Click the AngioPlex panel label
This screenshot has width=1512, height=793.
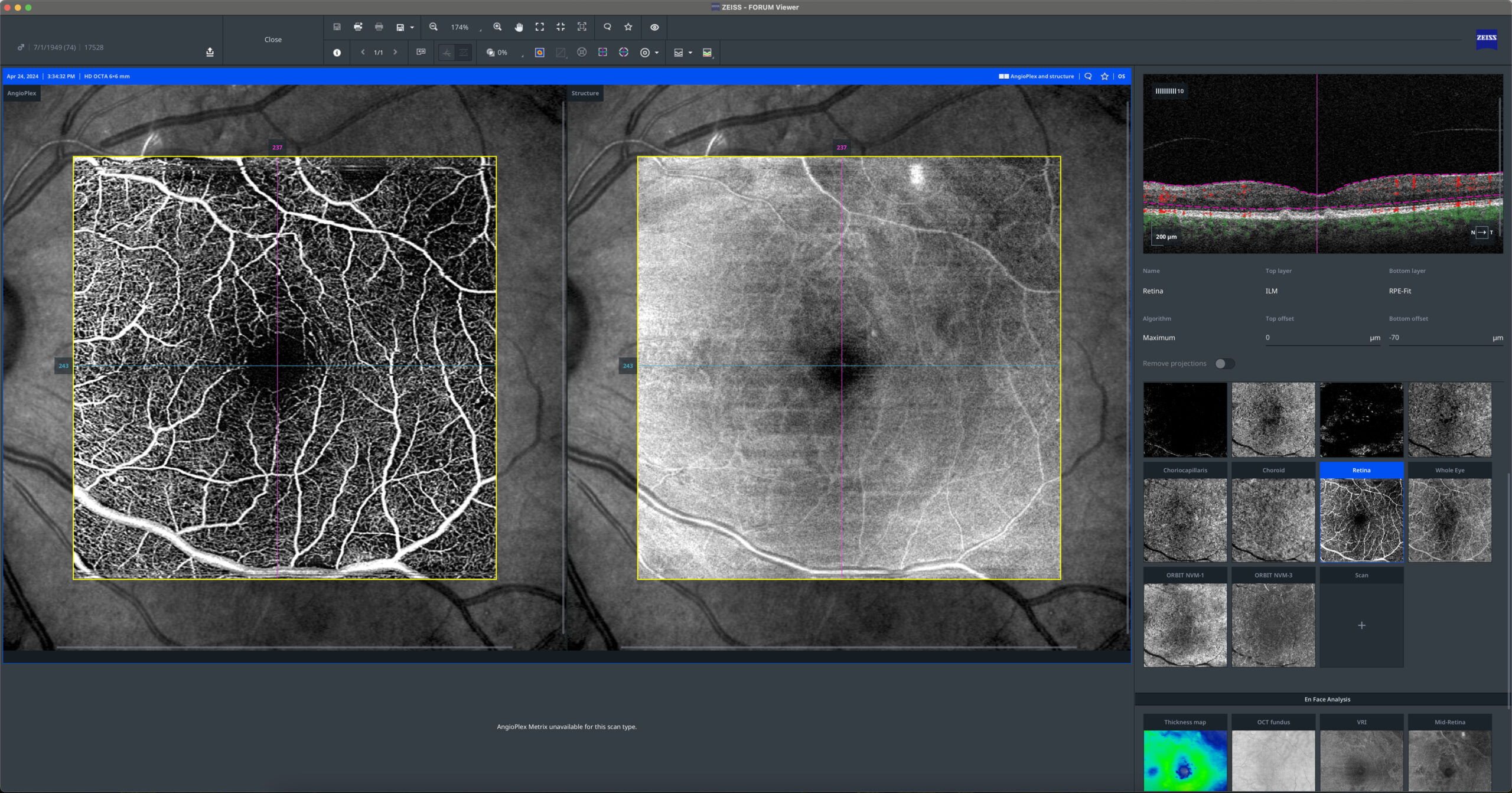point(22,93)
